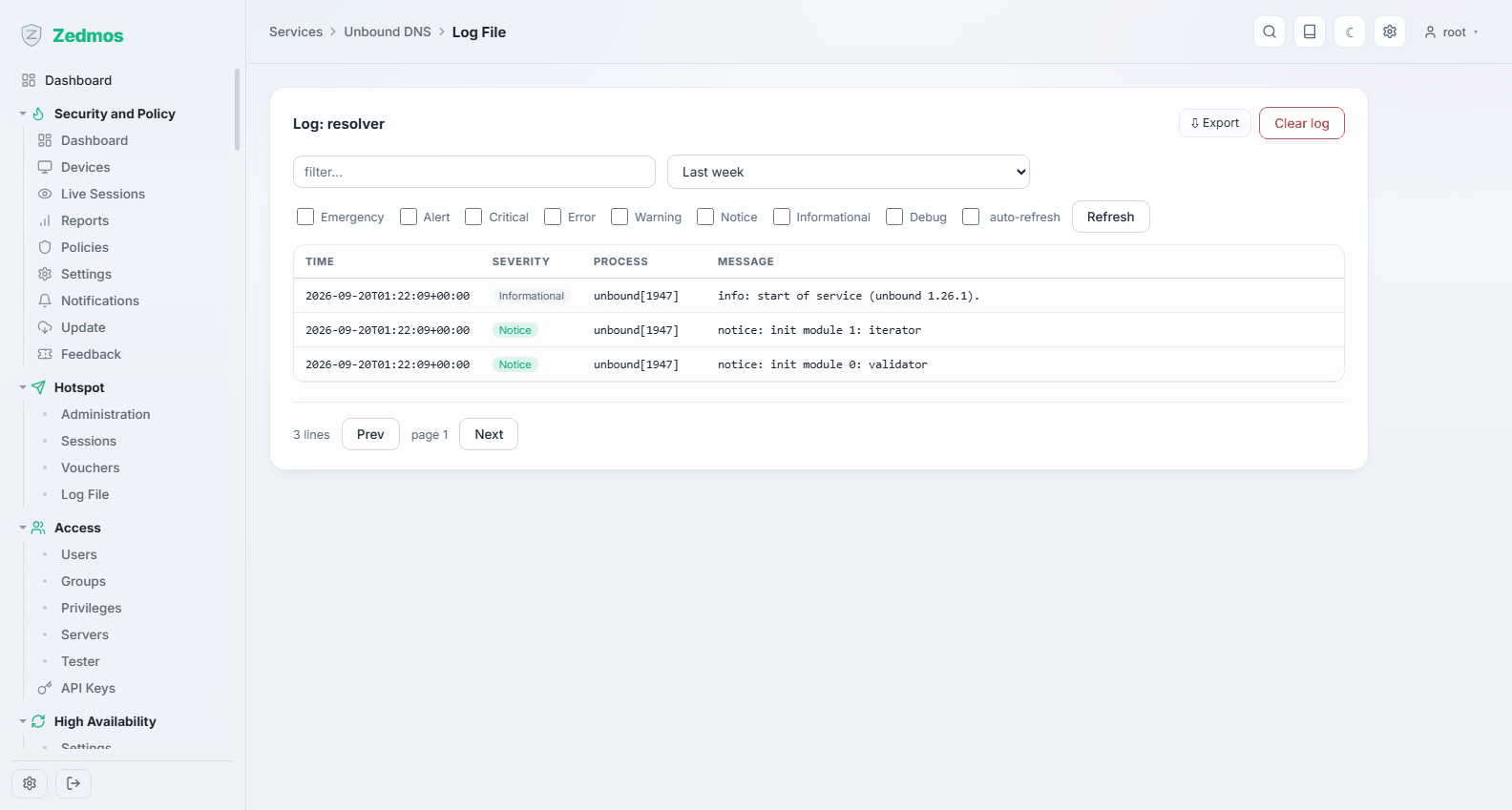The width and height of the screenshot is (1512, 810).
Task: Open Hotspot Log File menu item
Action: click(85, 494)
